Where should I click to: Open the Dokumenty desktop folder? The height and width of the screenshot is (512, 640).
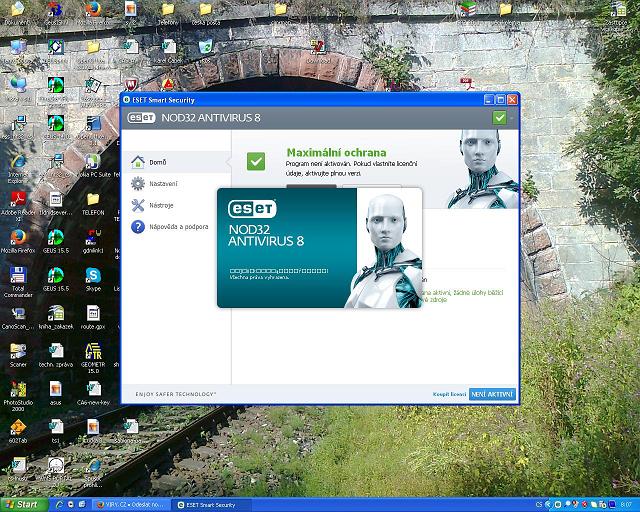[x=17, y=13]
